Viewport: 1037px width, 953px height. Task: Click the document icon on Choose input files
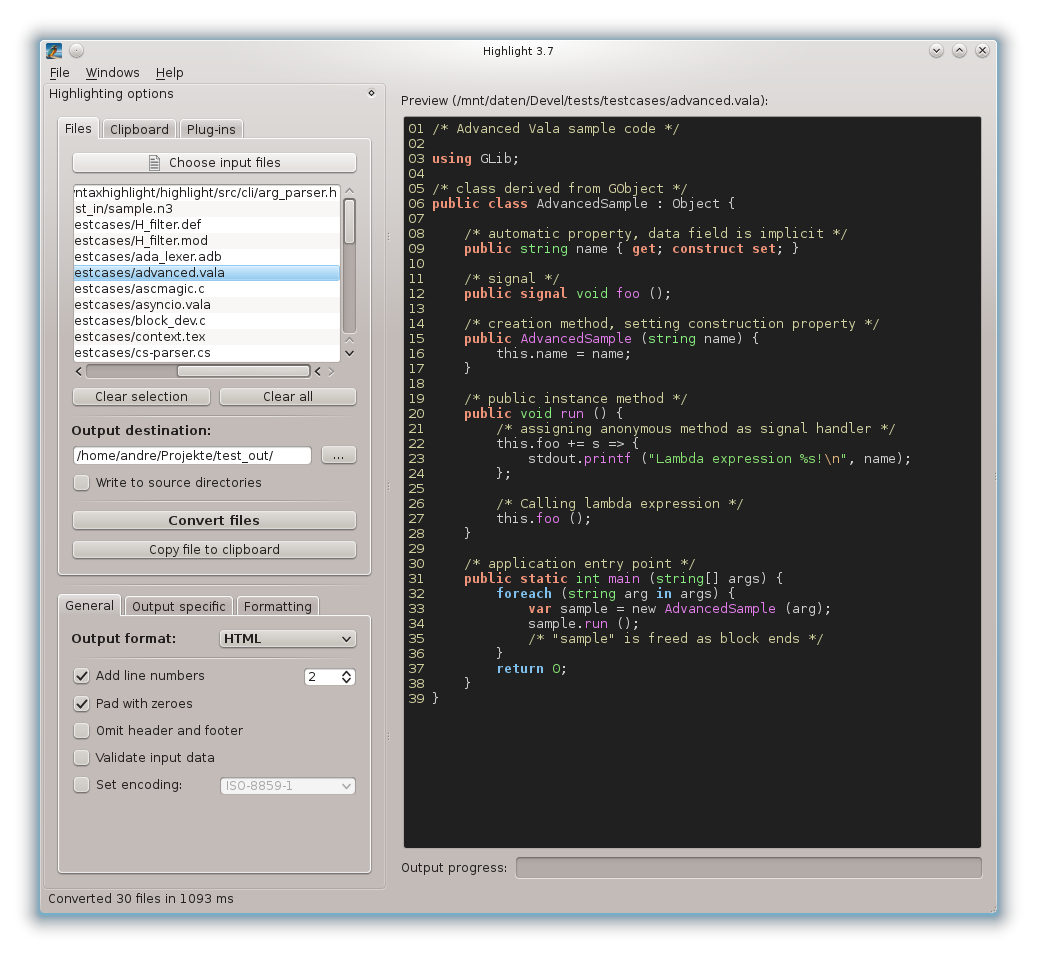click(154, 163)
